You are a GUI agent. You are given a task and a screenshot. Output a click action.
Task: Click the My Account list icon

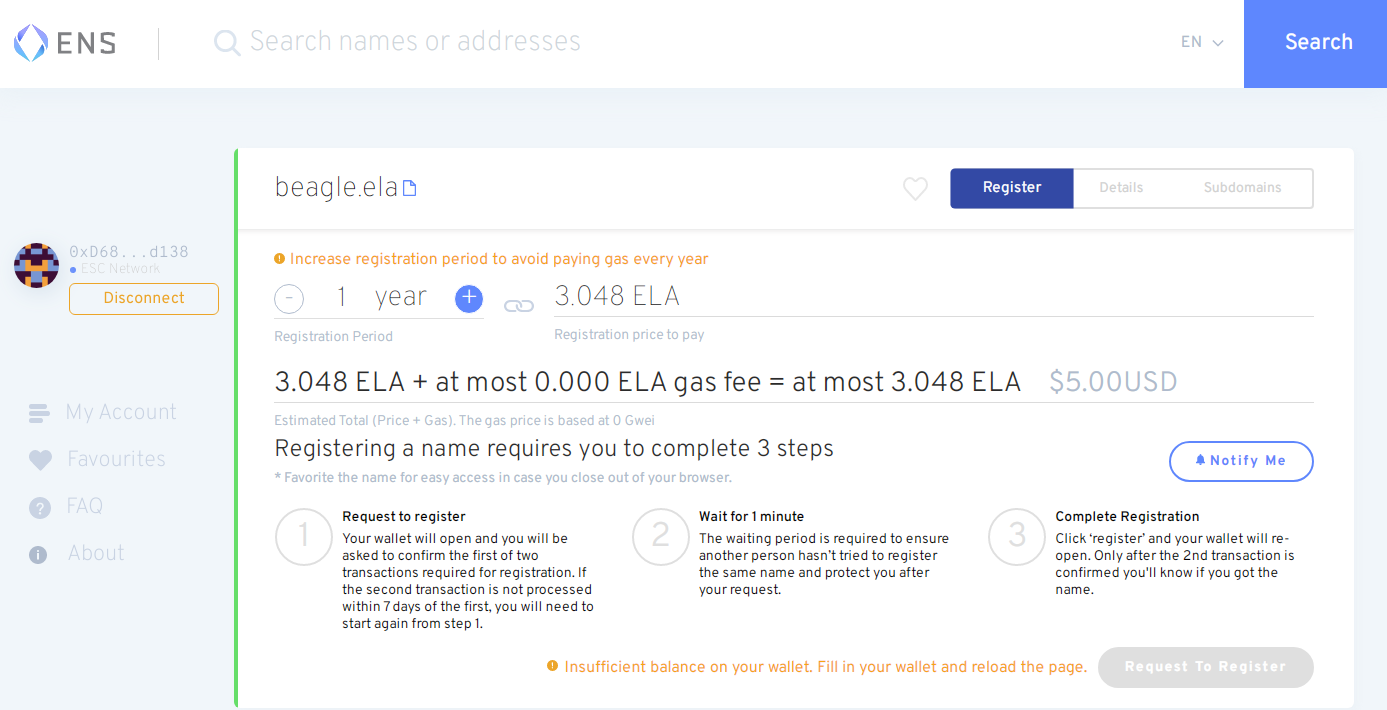(x=39, y=413)
